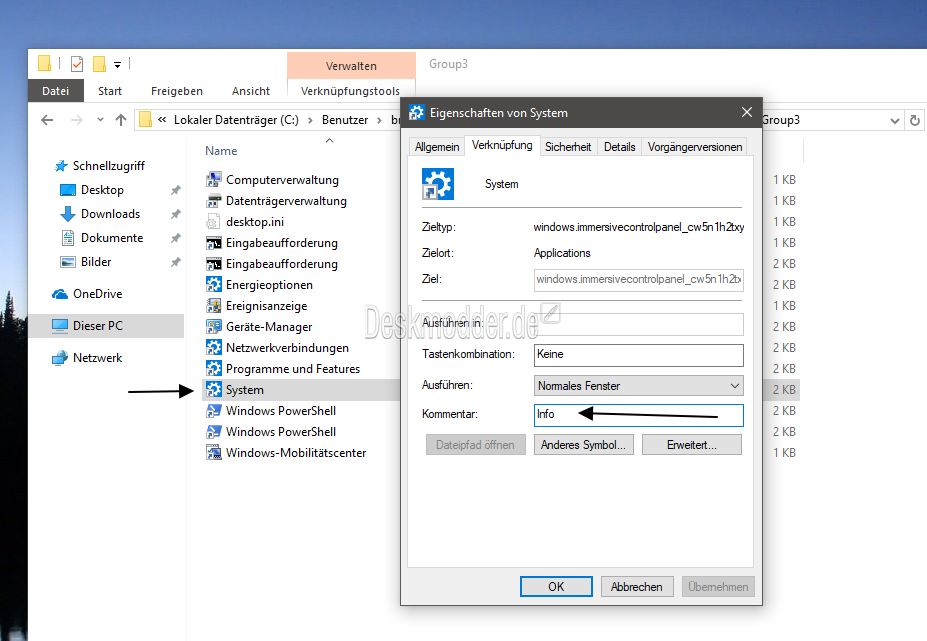Viewport: 927px width, 641px height.
Task: Click the Dieser PC monitor icon
Action: 60,326
